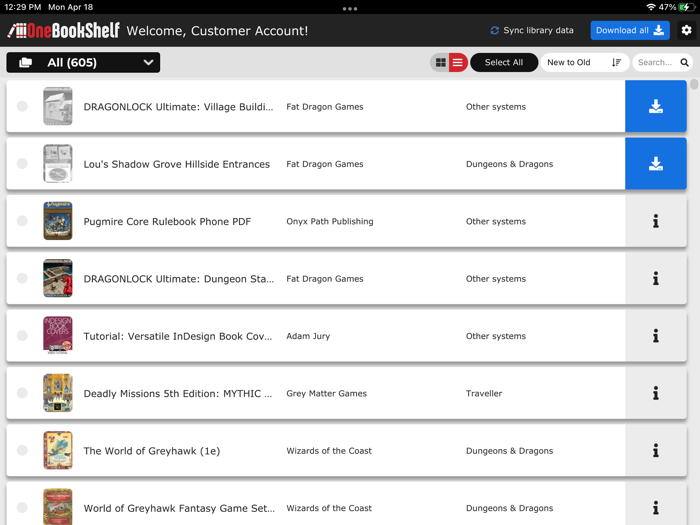Select the Deadly Missions 5th Edition checkbox
This screenshot has width=700, height=525.
pyautogui.click(x=22, y=393)
